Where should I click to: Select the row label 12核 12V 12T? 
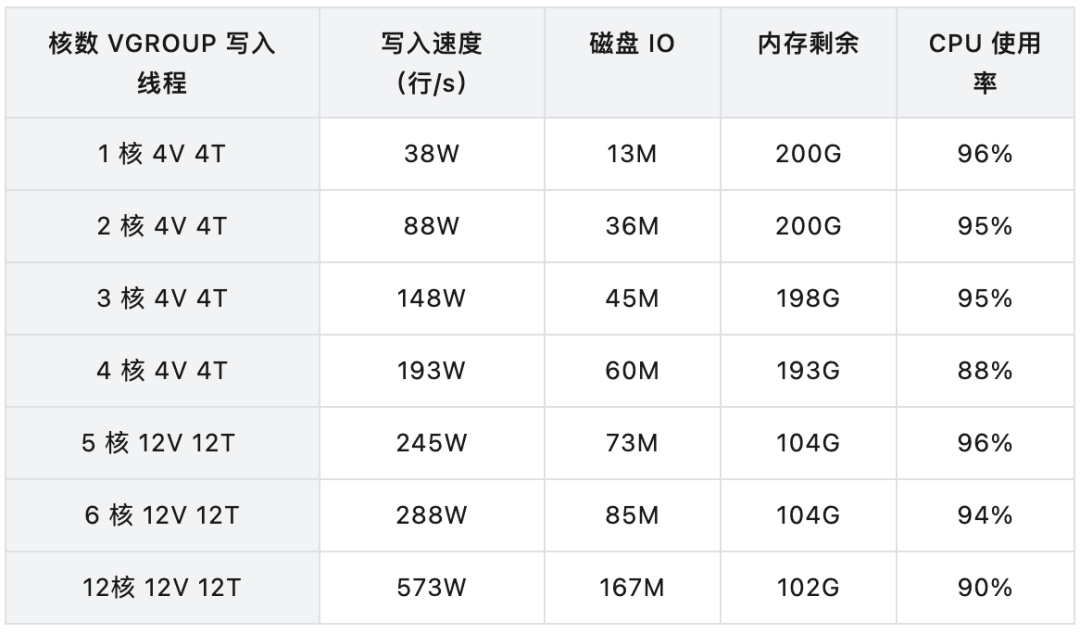click(162, 587)
